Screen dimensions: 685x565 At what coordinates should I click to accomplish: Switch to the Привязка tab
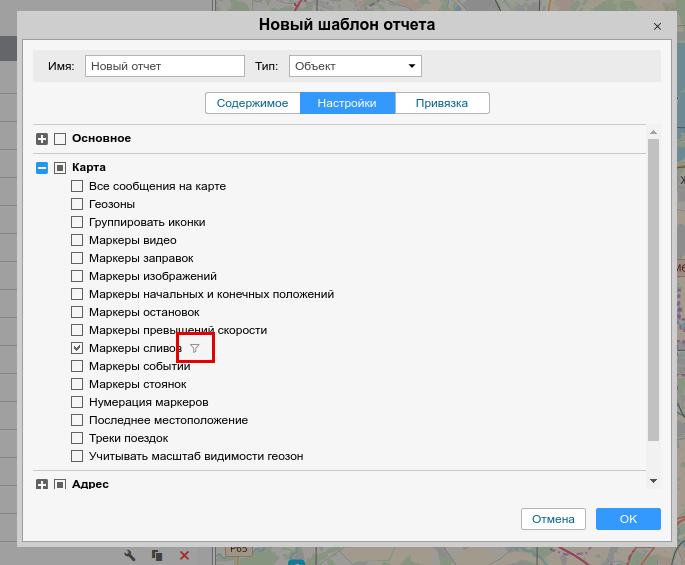pyautogui.click(x=441, y=103)
